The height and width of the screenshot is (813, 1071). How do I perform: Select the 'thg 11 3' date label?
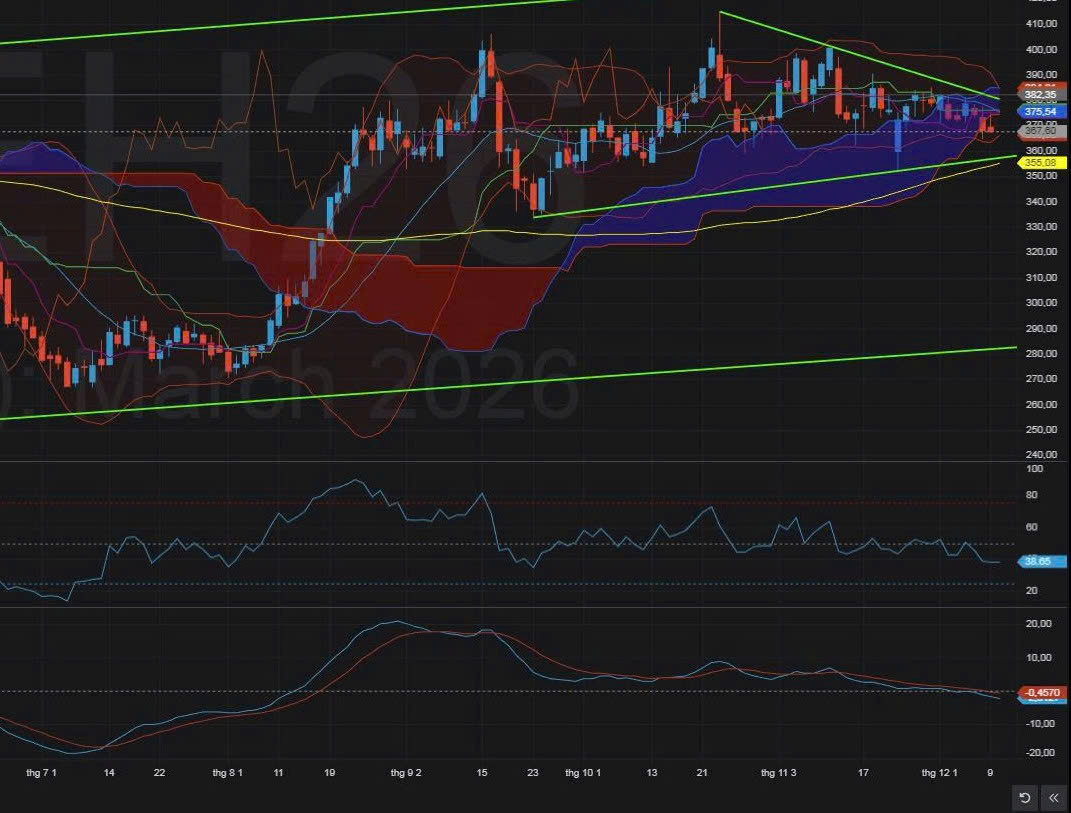[x=777, y=773]
